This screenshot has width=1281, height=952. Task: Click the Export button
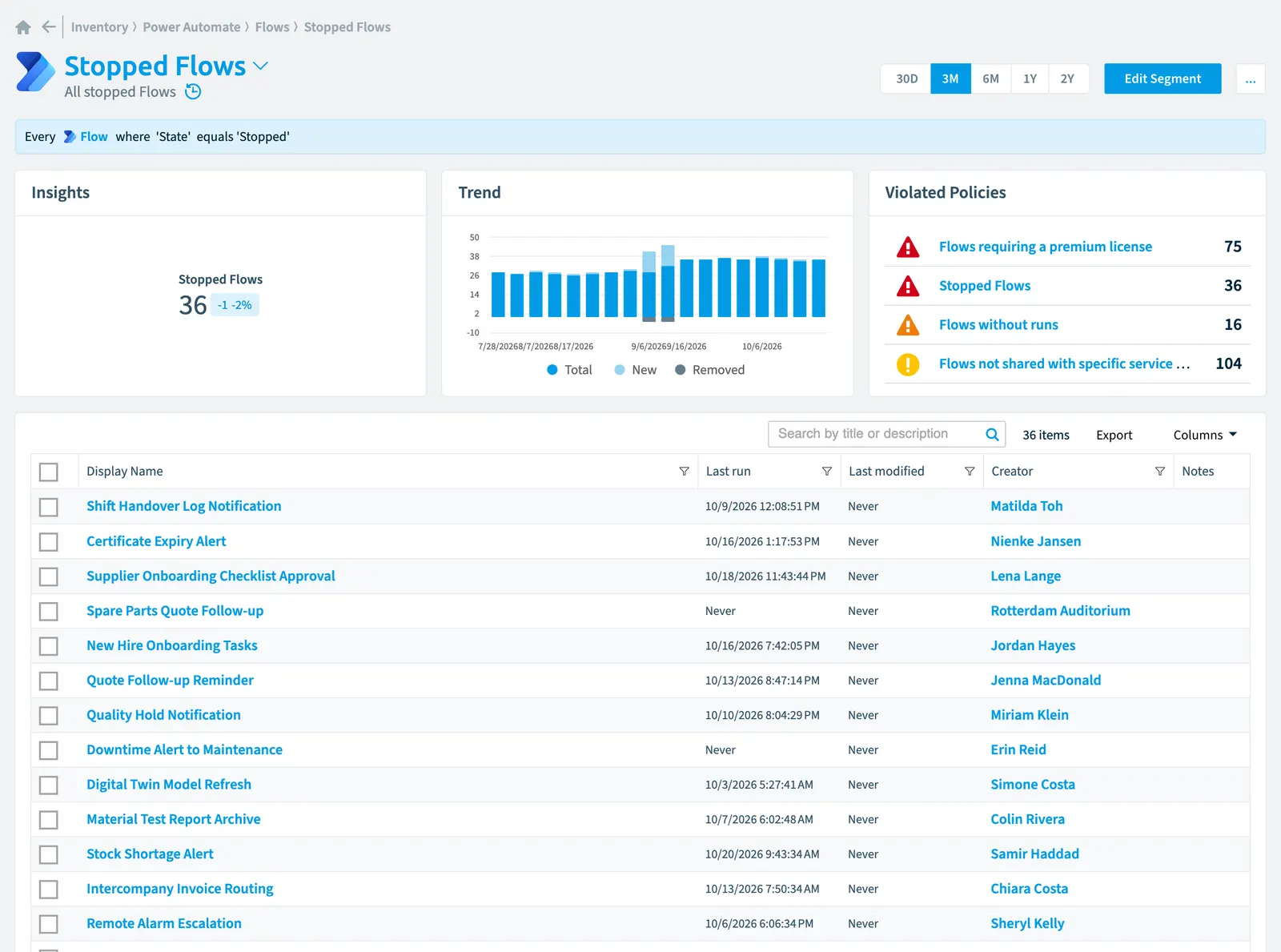[x=1114, y=435]
